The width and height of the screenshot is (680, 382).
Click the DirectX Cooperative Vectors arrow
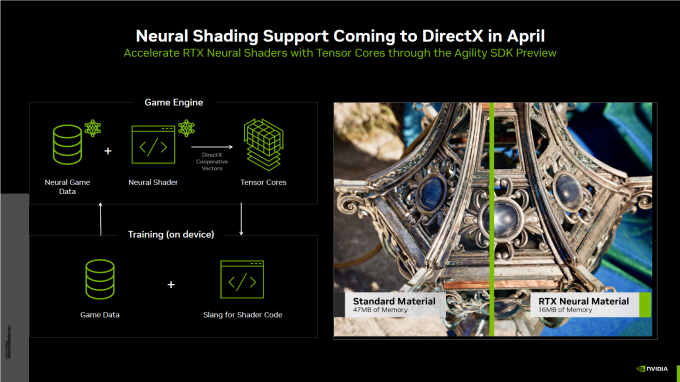pyautogui.click(x=212, y=147)
